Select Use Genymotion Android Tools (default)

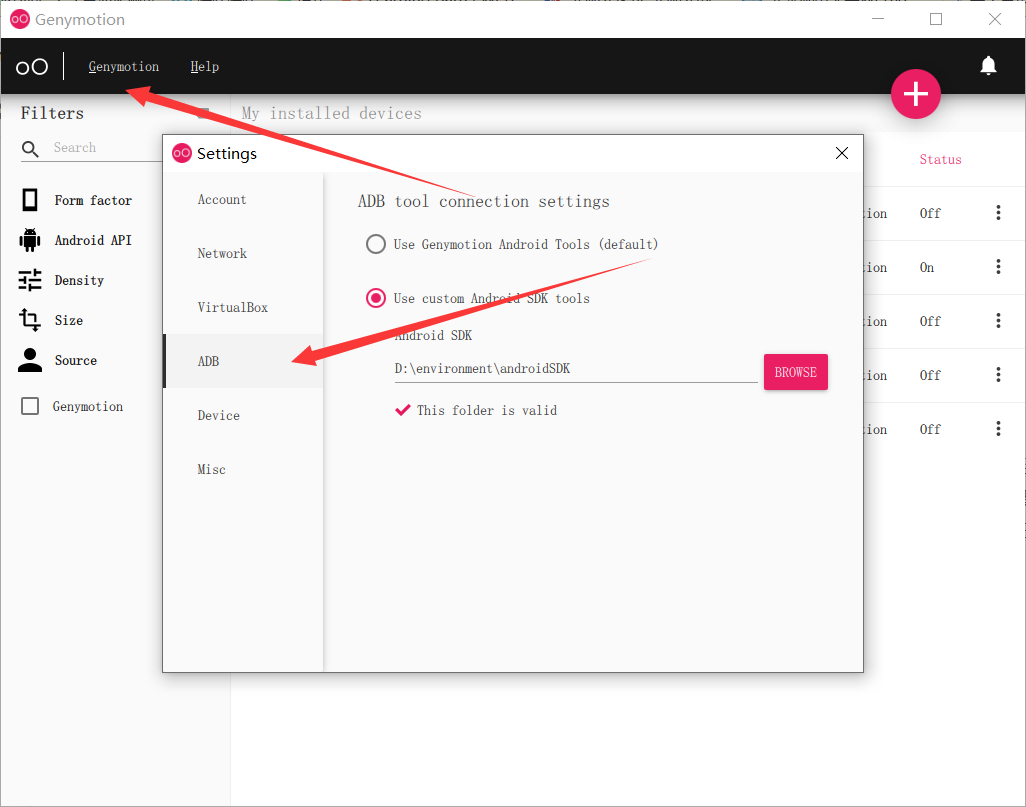376,244
